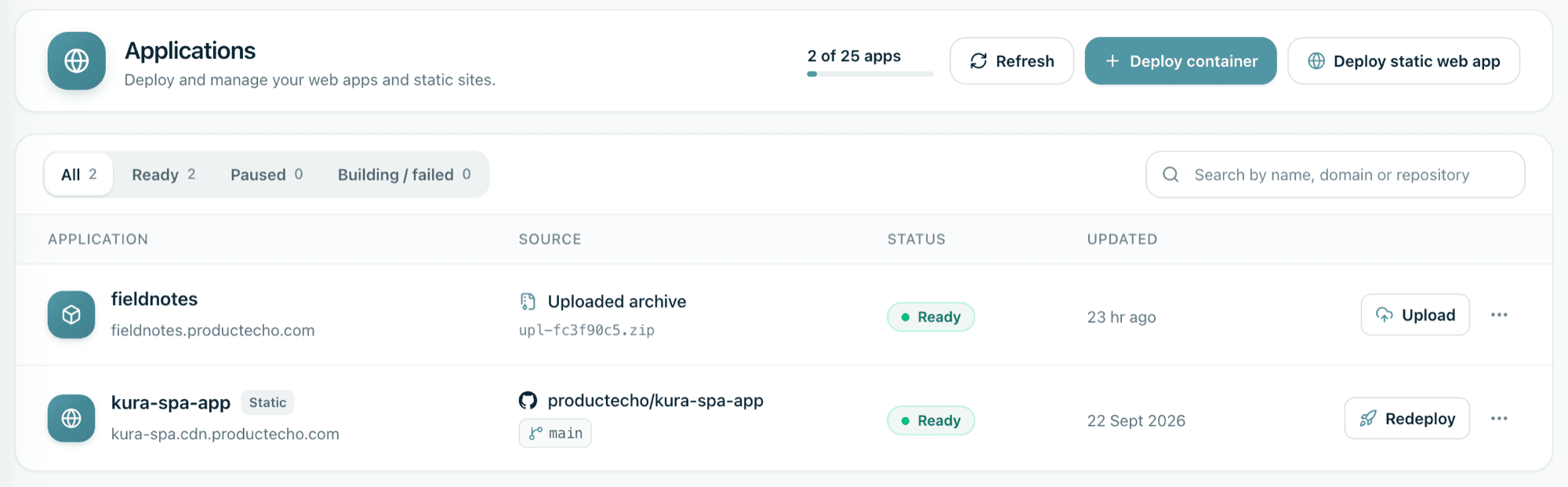
Task: Click Deploy static web app
Action: tap(1403, 61)
